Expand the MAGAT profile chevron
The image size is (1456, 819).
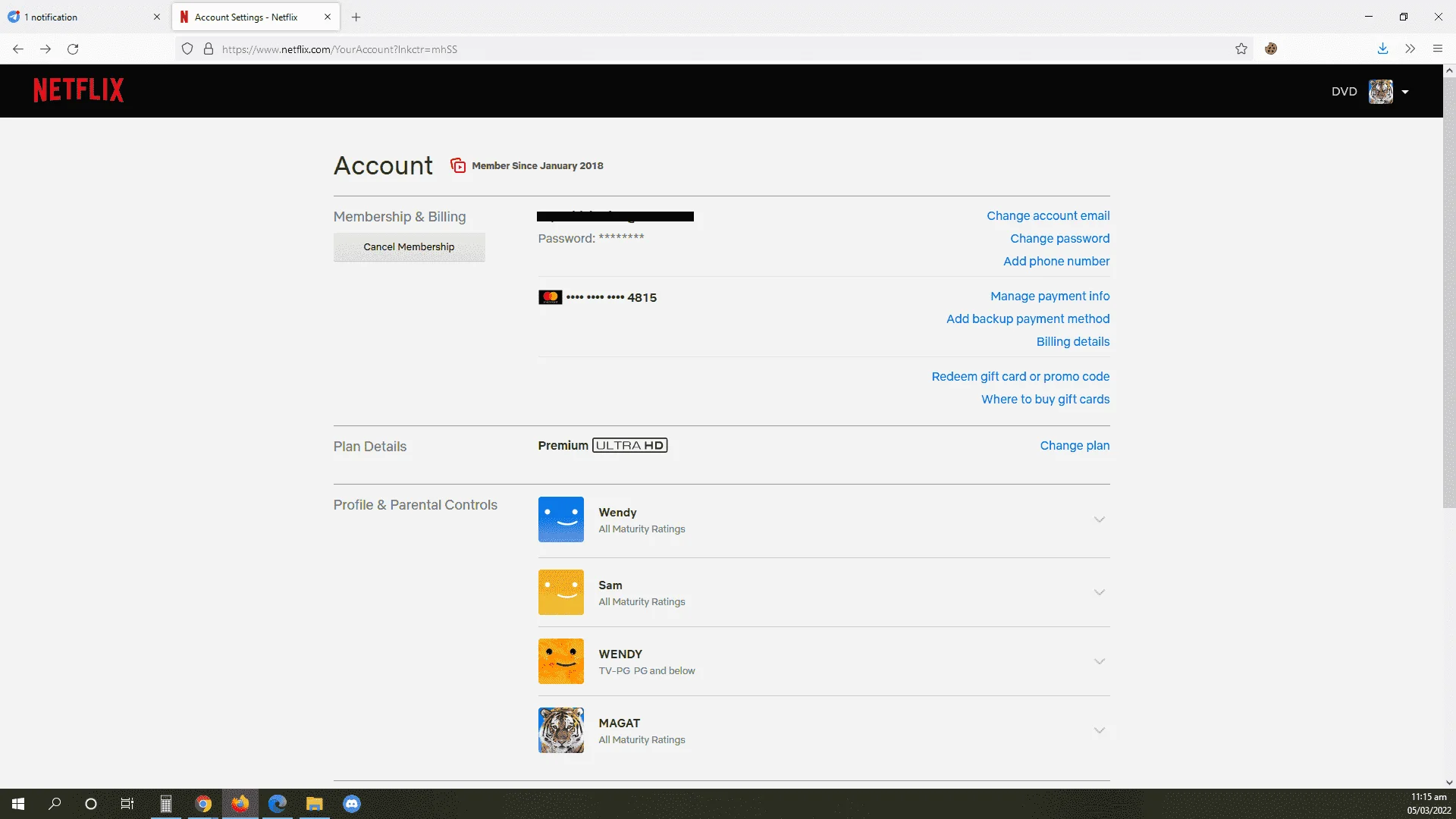(x=1099, y=730)
